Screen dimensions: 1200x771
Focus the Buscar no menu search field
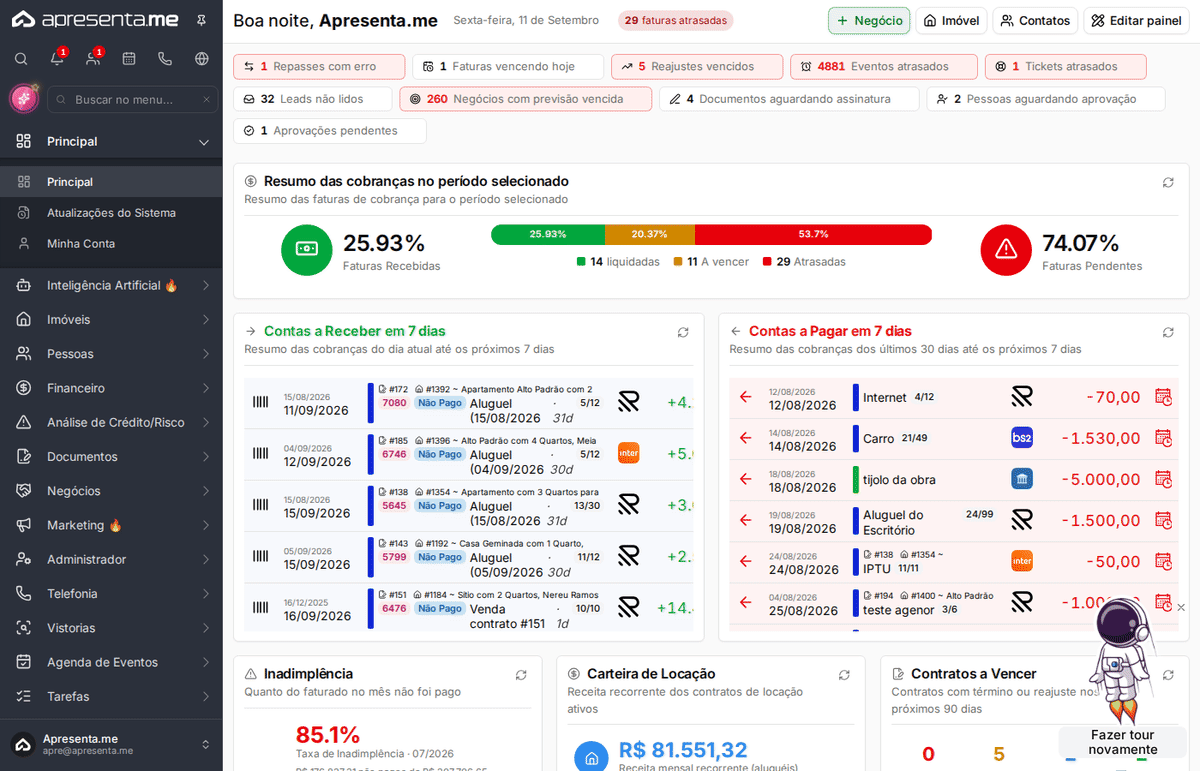[x=132, y=100]
